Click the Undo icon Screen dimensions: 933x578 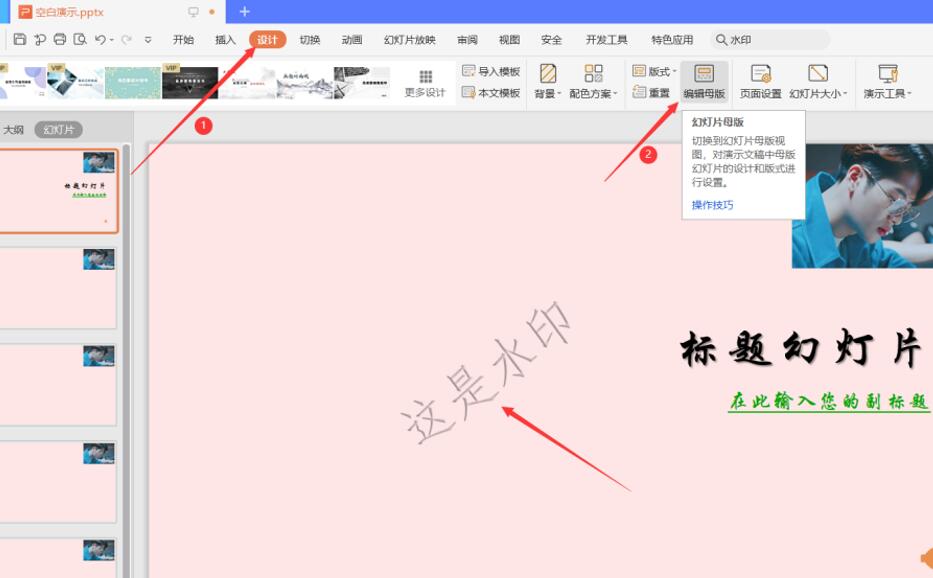coord(99,37)
